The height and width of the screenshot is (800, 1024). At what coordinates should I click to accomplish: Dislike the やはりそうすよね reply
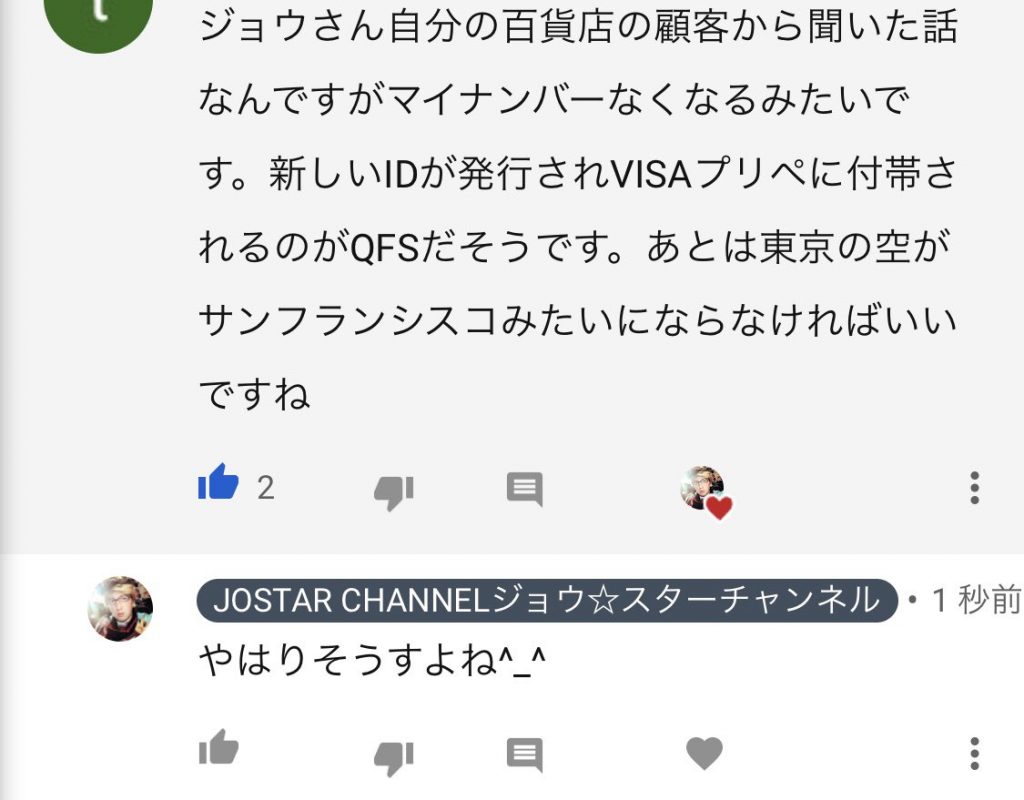pos(394,758)
